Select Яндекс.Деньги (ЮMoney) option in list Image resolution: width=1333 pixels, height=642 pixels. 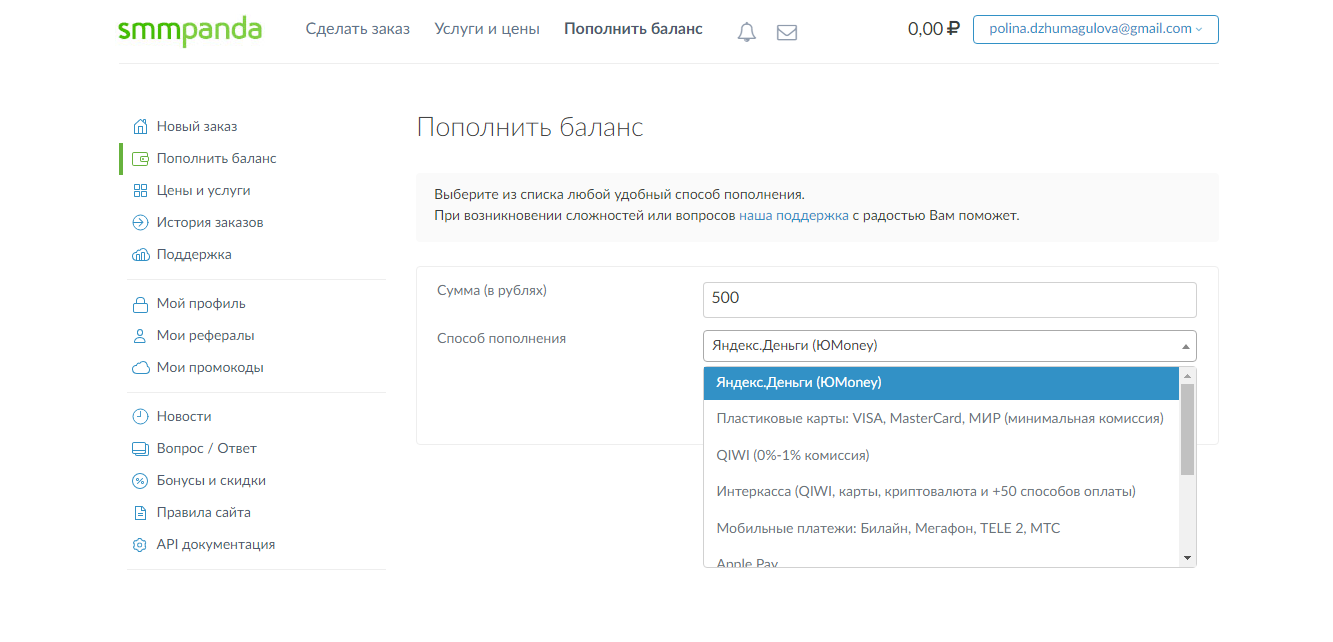942,383
